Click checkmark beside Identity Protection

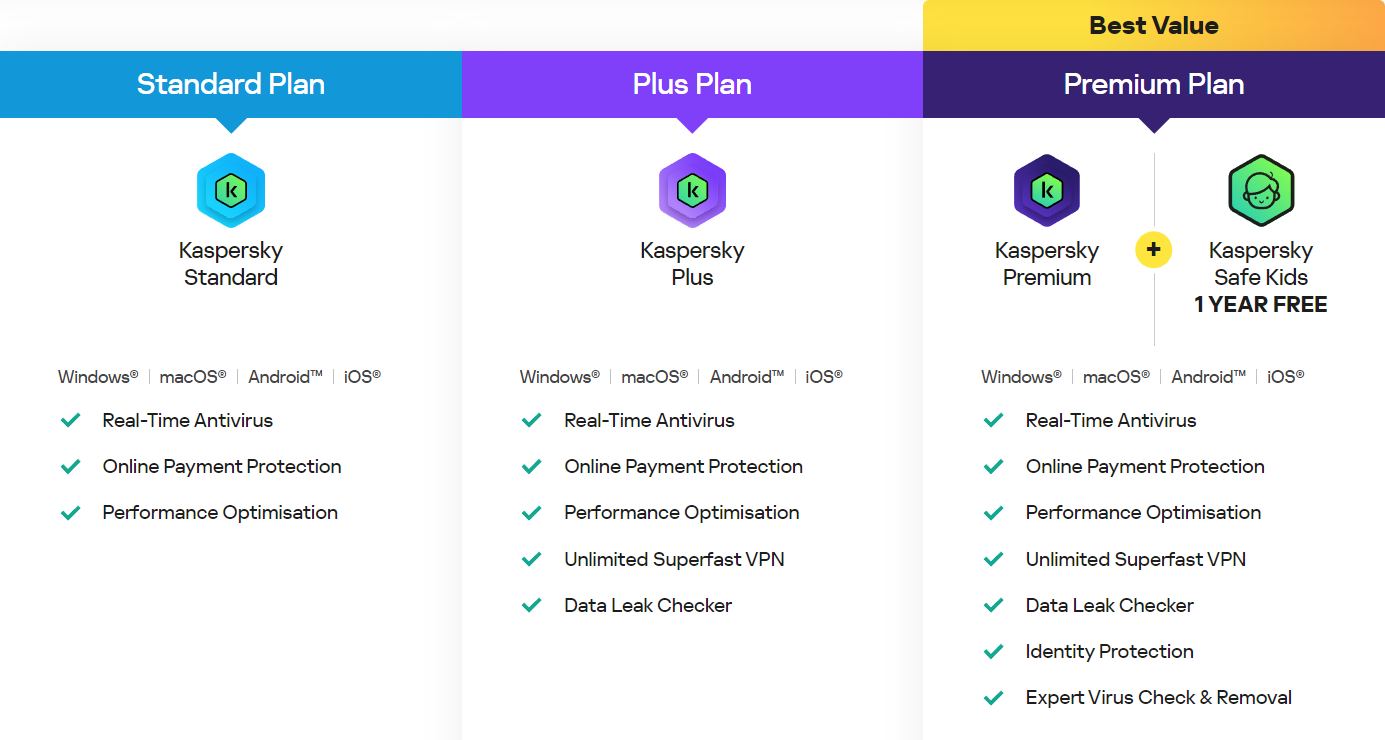point(993,651)
